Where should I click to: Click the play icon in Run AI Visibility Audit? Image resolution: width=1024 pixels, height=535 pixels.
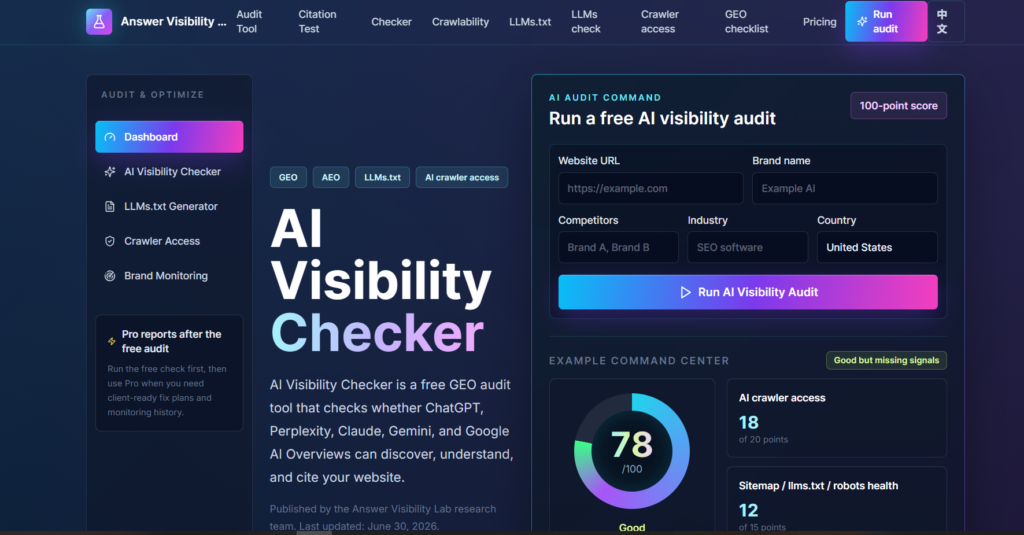click(x=685, y=292)
